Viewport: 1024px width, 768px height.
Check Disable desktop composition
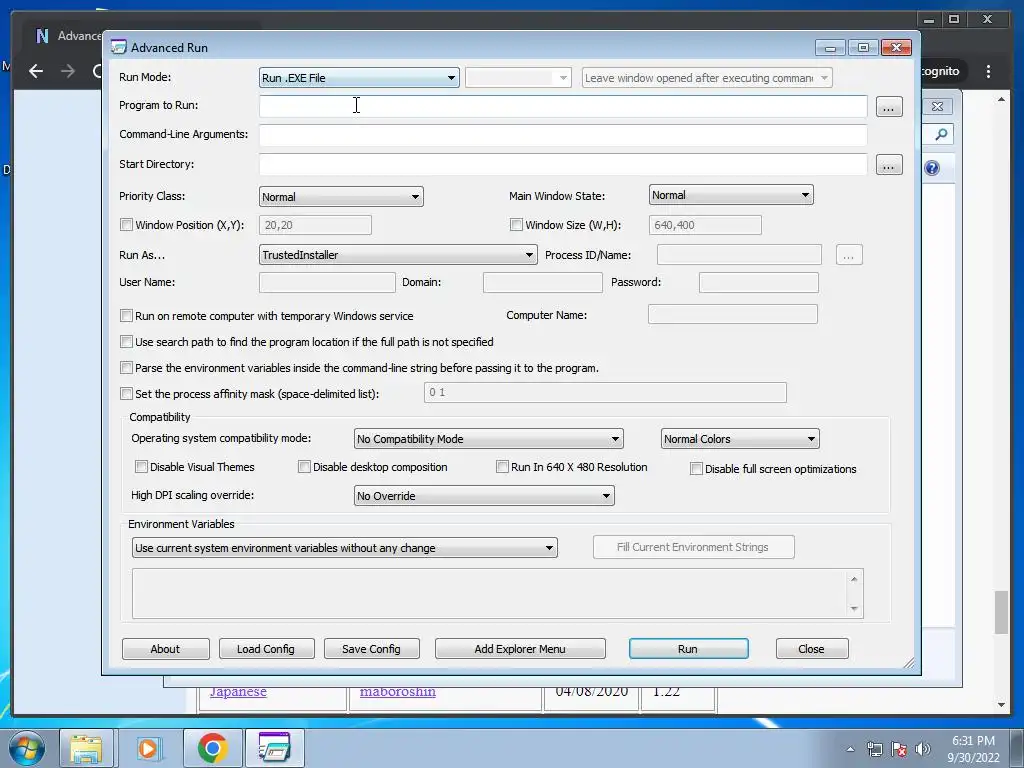point(304,467)
